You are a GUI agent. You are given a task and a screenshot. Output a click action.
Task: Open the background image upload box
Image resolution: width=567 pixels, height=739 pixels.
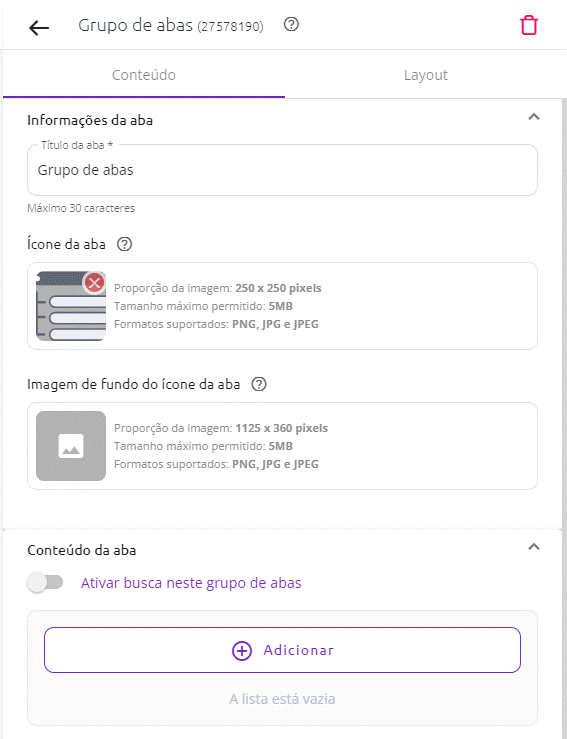282,446
